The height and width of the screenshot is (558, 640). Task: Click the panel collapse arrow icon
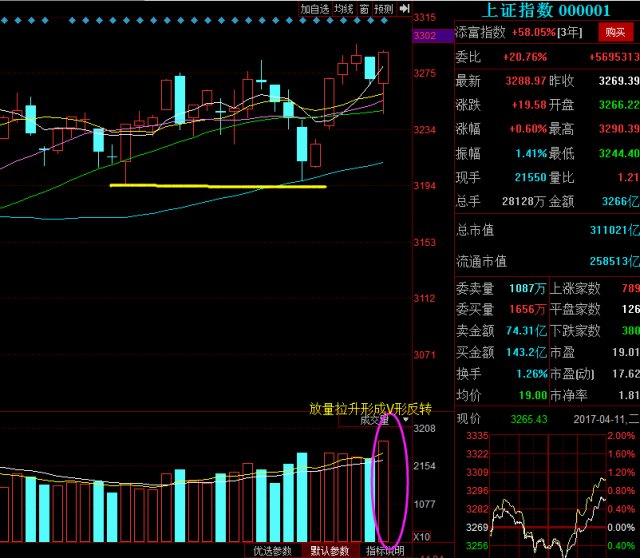point(404,9)
